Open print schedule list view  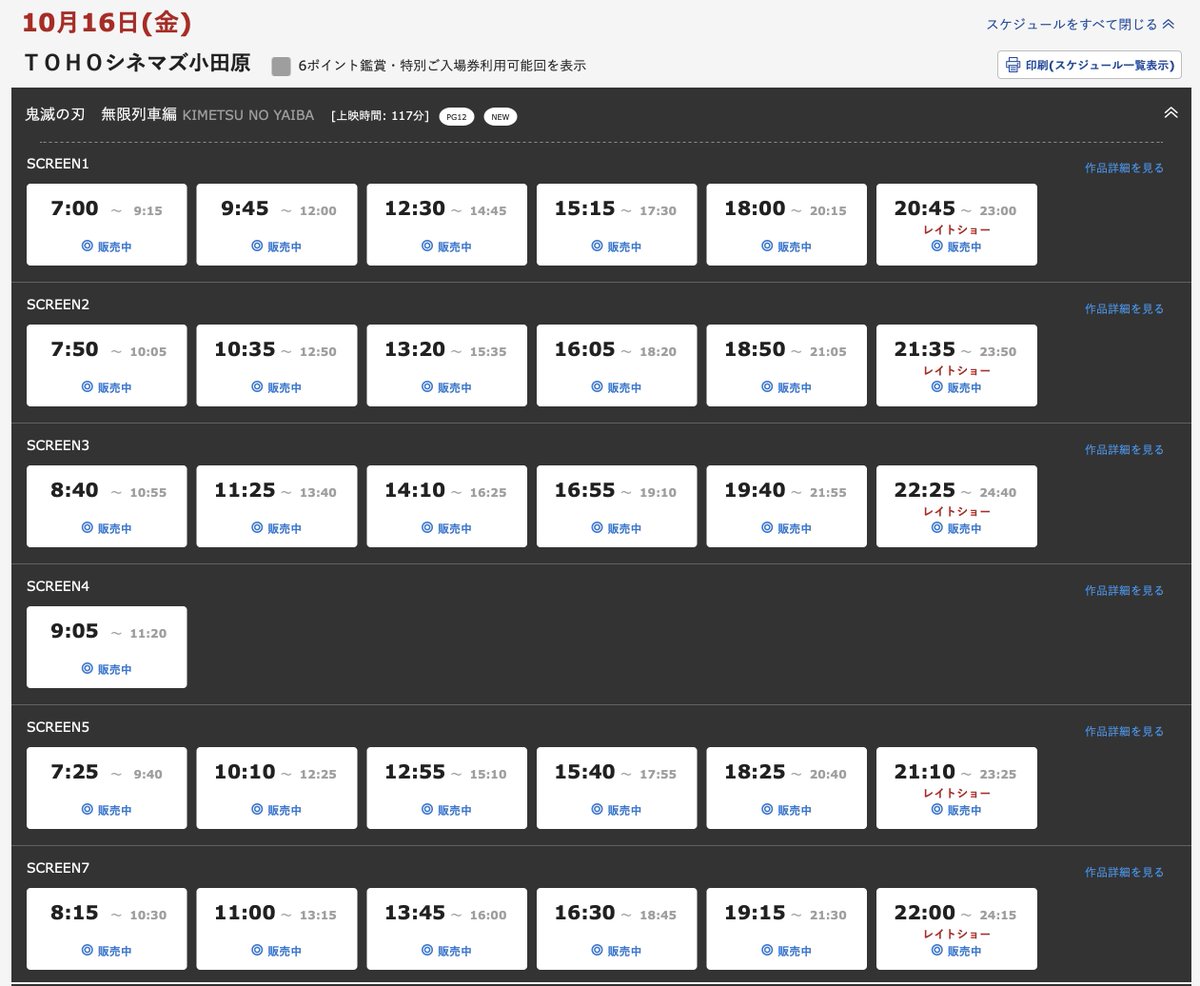click(x=1089, y=65)
